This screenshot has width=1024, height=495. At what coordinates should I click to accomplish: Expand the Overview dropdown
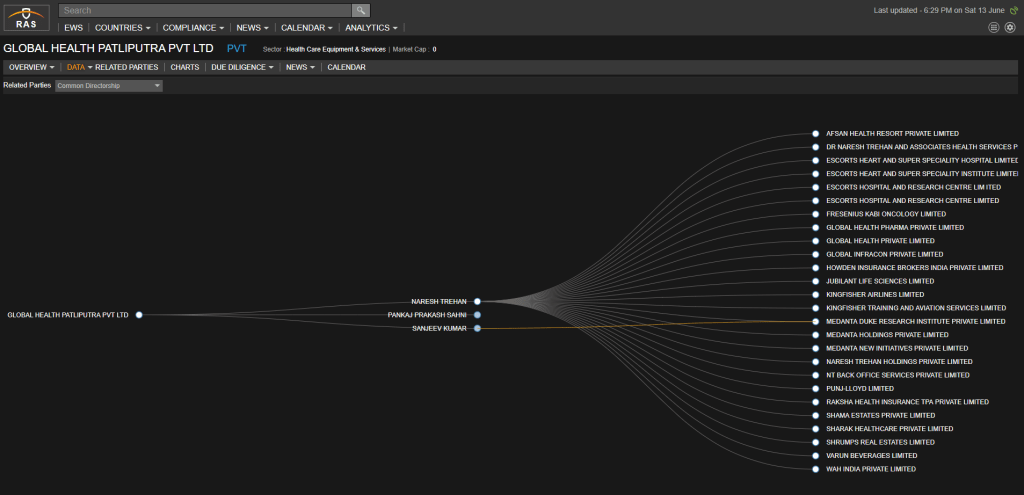(31, 67)
